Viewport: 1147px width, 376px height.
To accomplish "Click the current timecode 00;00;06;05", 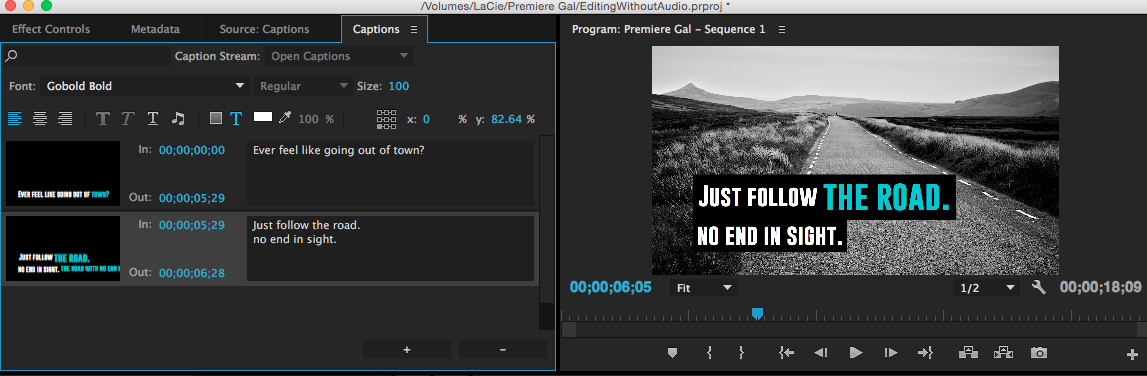I will pos(610,287).
